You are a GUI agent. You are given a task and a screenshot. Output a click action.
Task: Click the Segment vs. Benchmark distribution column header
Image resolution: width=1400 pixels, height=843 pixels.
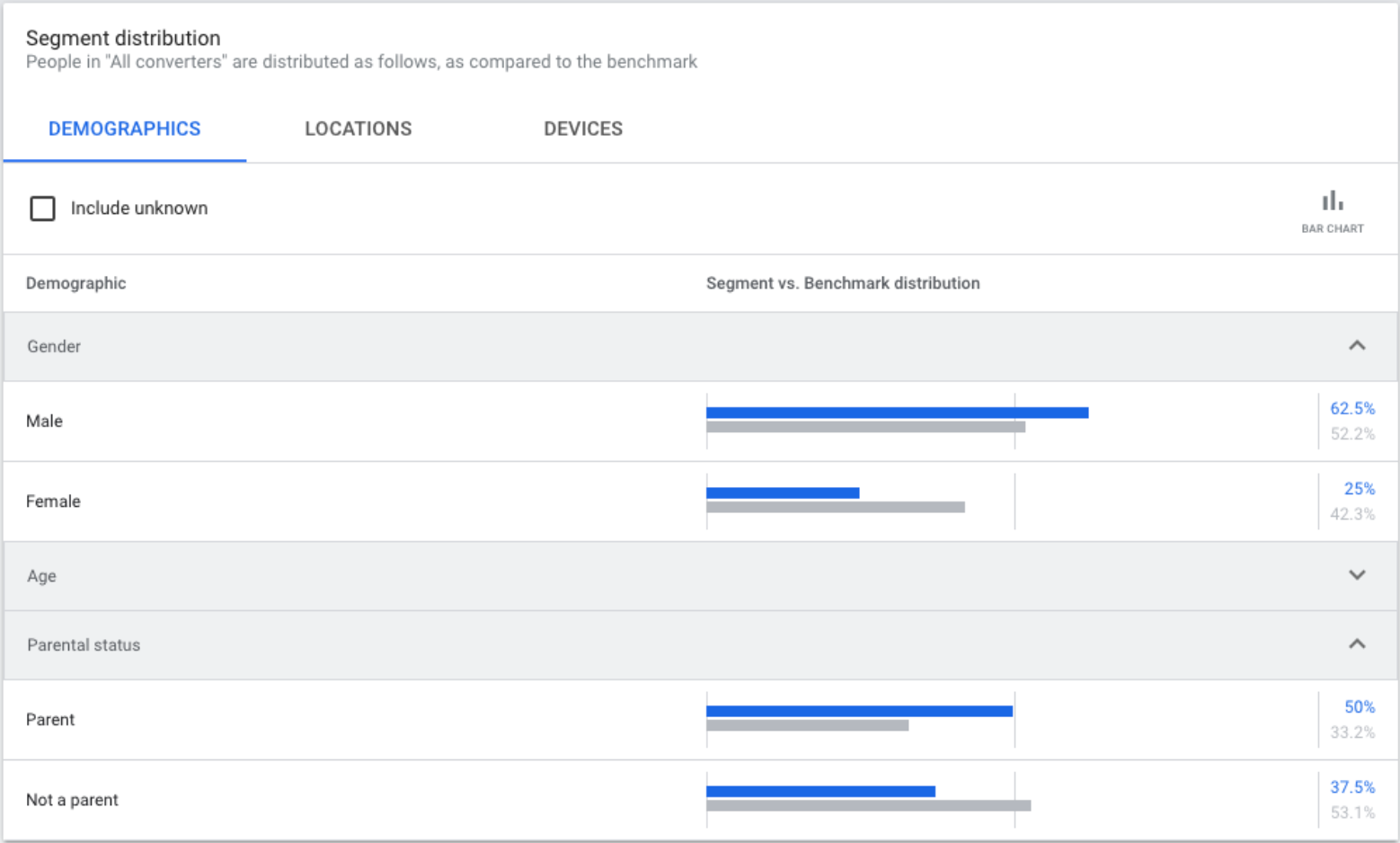tap(843, 283)
